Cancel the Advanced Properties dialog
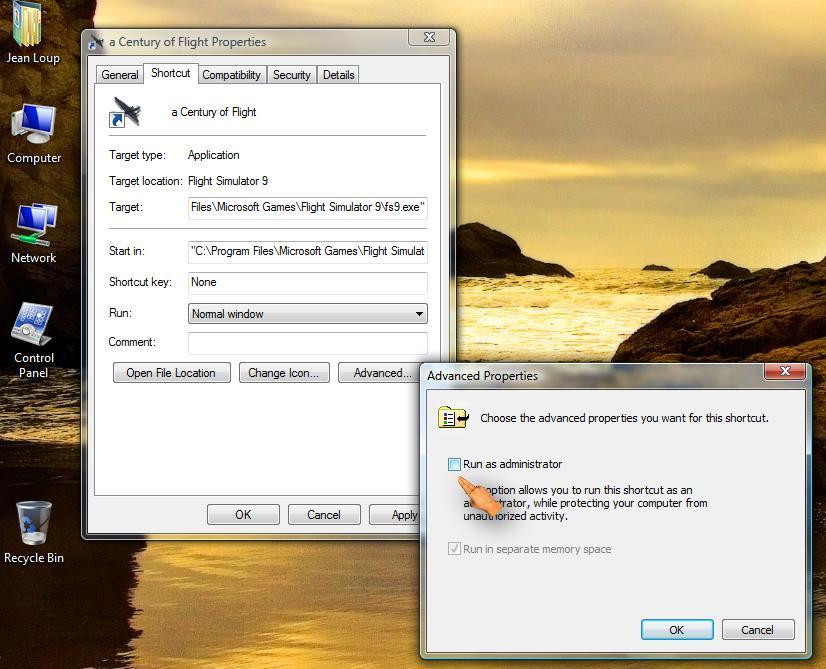826x669 pixels. point(758,630)
